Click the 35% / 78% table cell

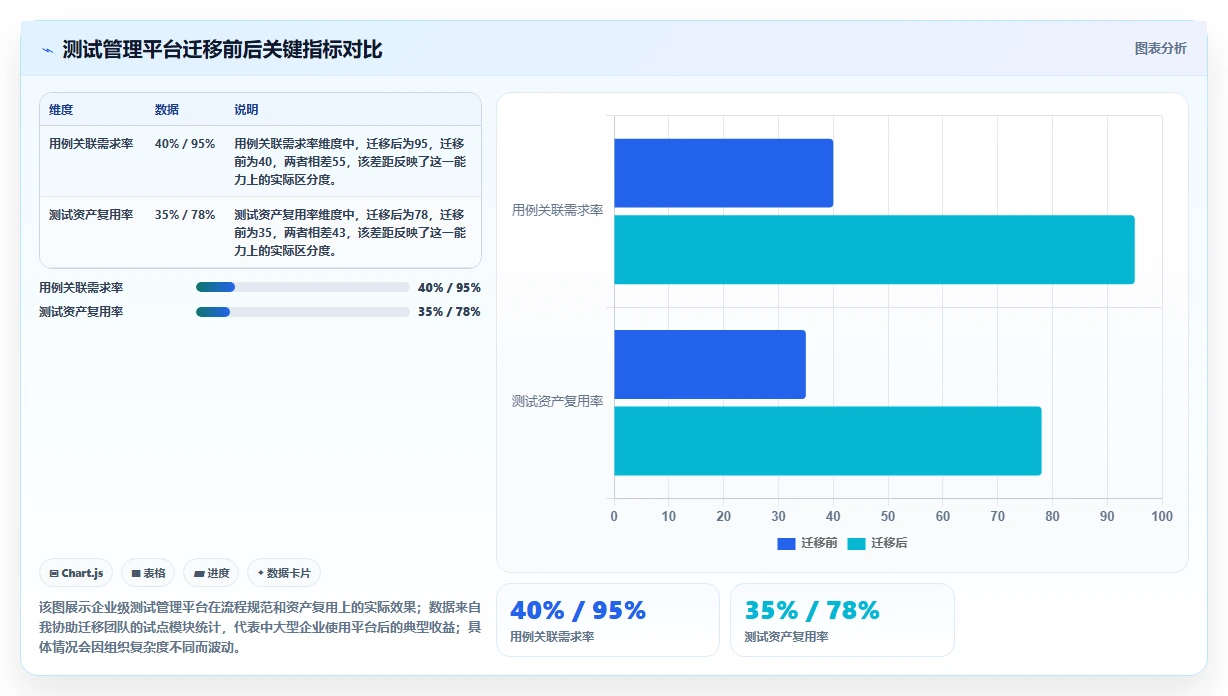point(185,215)
